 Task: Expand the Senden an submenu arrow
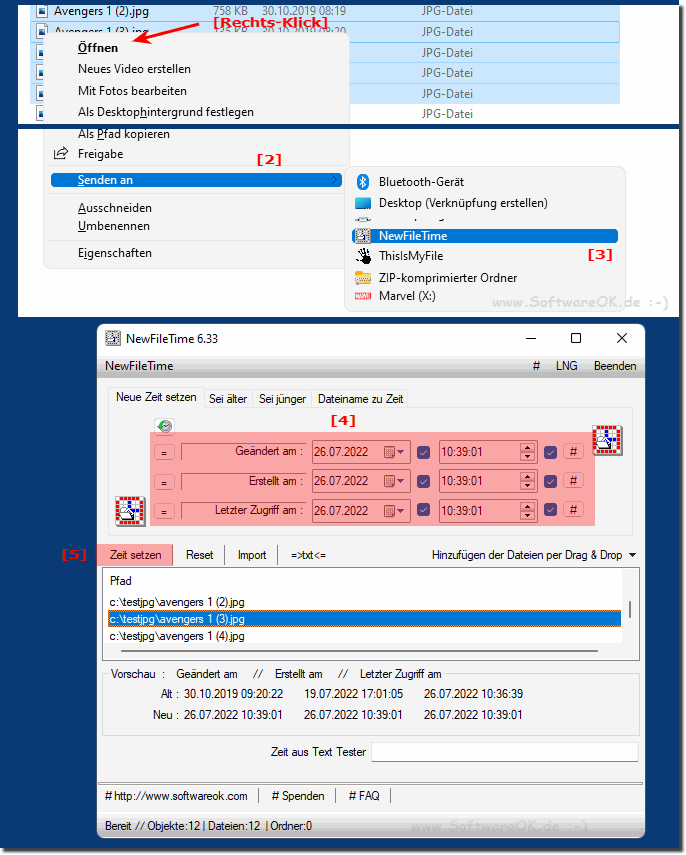[335, 180]
